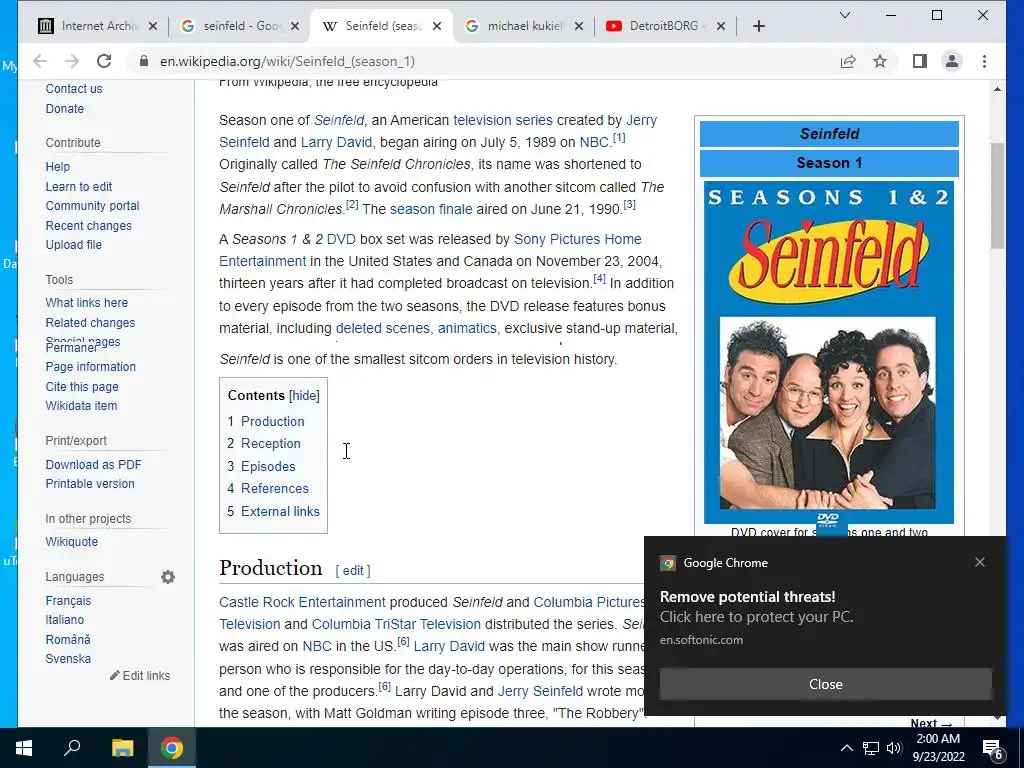Jump to Reception in Contents

[x=270, y=443]
